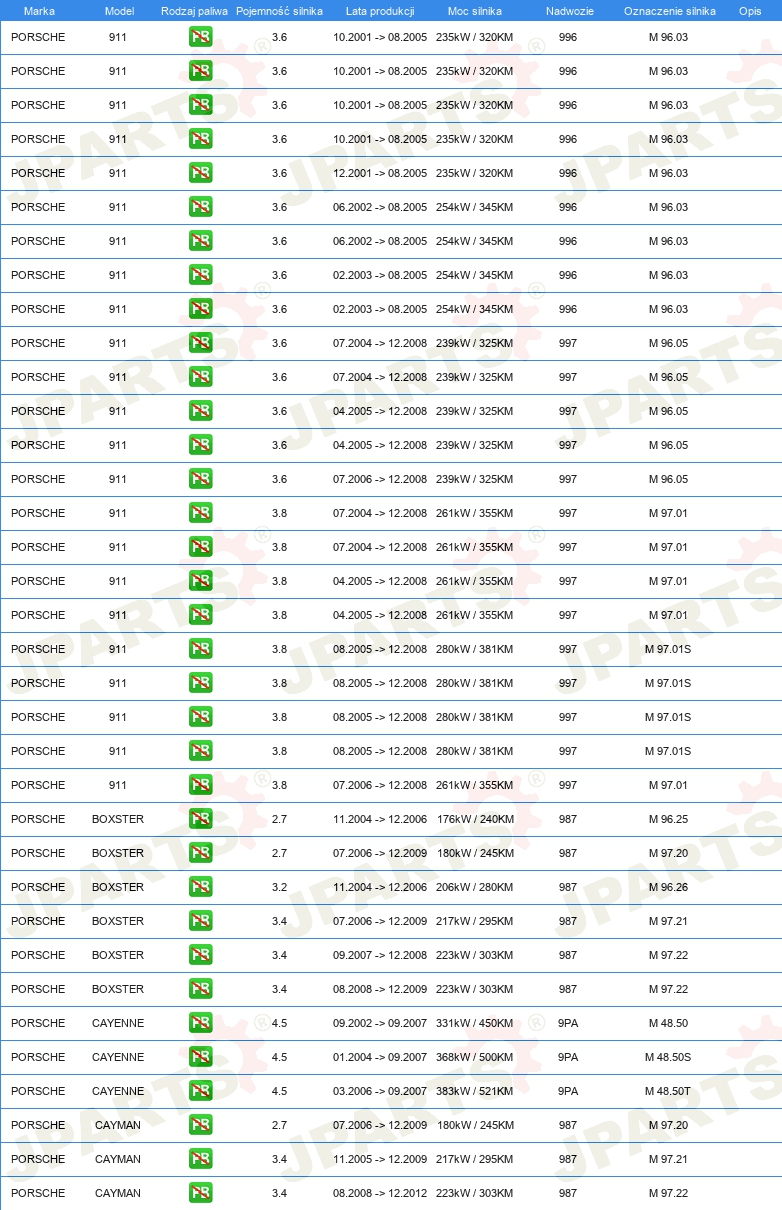Click CAYENNE in the 521KM row
782x1210 pixels.
[118, 1091]
